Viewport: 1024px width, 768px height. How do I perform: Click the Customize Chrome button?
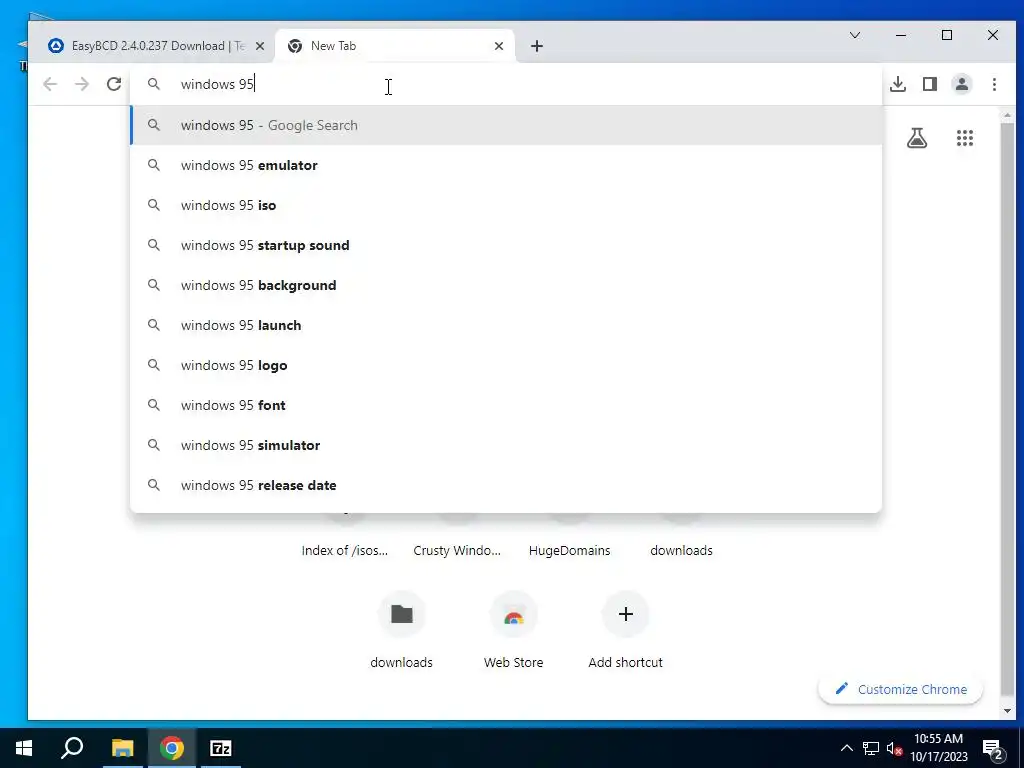(x=901, y=689)
